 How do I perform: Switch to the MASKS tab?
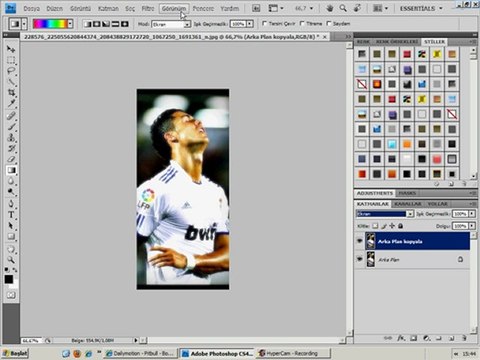[x=407, y=193]
